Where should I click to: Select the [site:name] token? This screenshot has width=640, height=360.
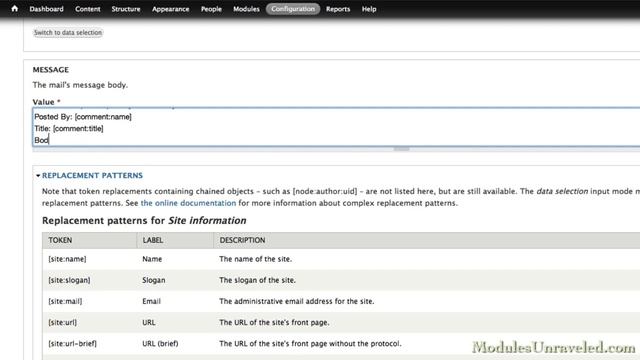pyautogui.click(x=67, y=259)
